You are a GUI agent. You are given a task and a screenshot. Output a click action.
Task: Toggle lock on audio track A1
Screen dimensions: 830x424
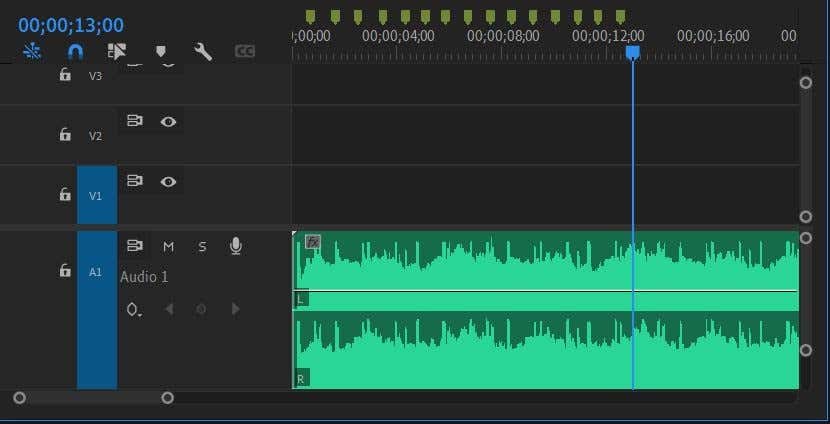[65, 270]
